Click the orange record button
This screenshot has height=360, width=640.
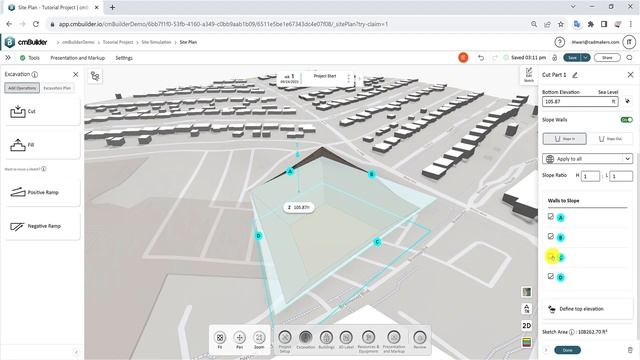(463, 58)
